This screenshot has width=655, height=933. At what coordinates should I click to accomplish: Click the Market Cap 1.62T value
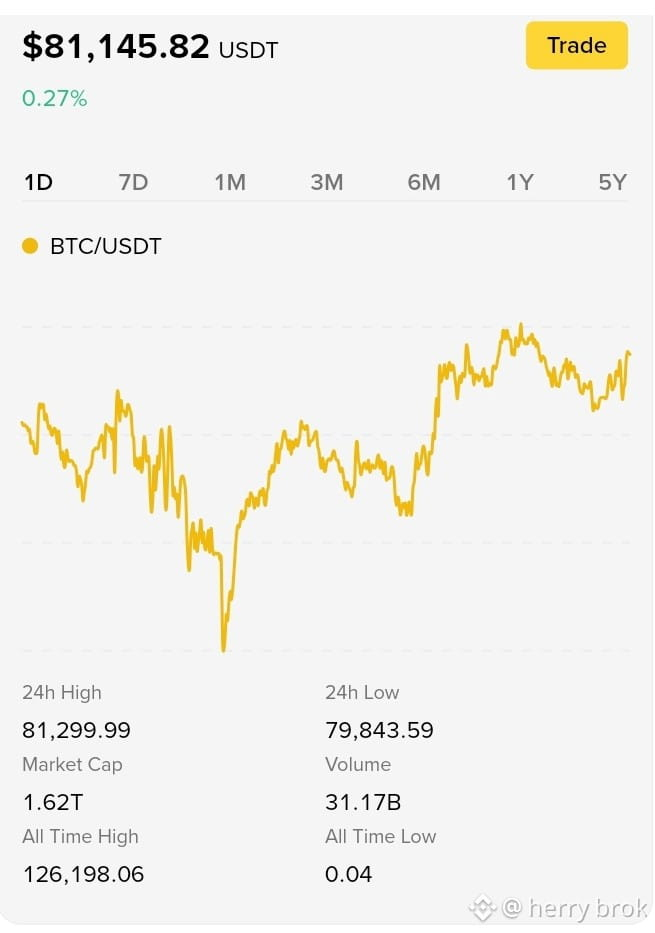[x=52, y=803]
